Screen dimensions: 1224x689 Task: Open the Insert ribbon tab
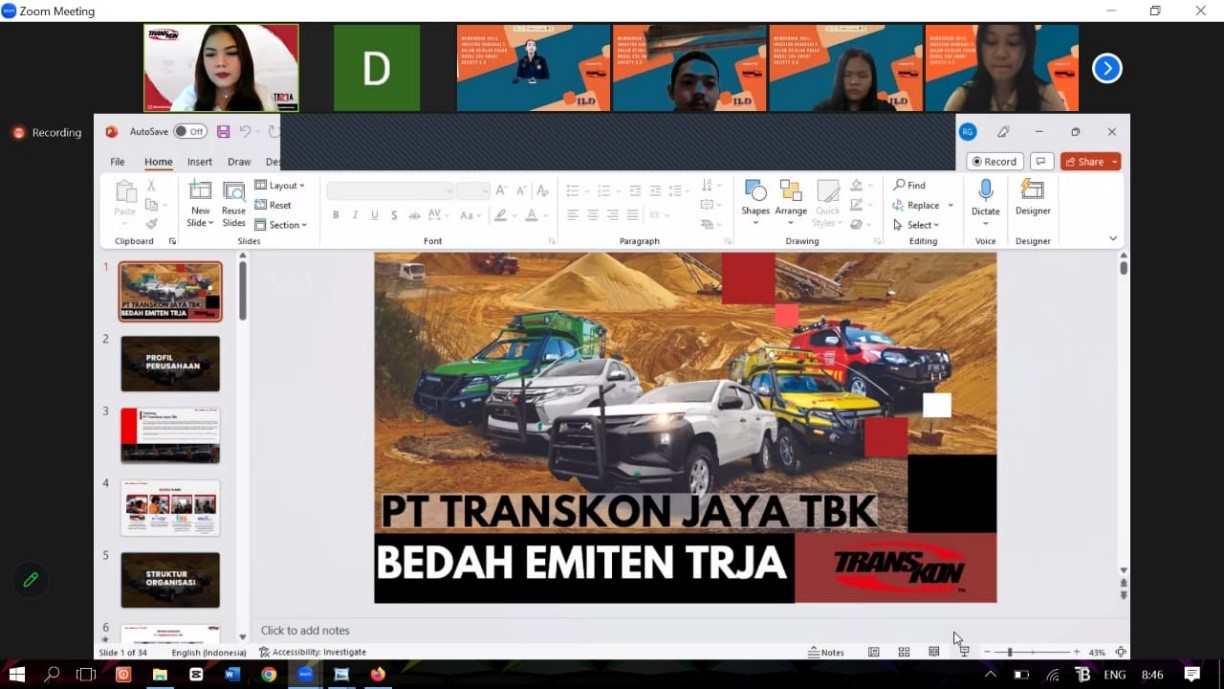click(x=200, y=162)
